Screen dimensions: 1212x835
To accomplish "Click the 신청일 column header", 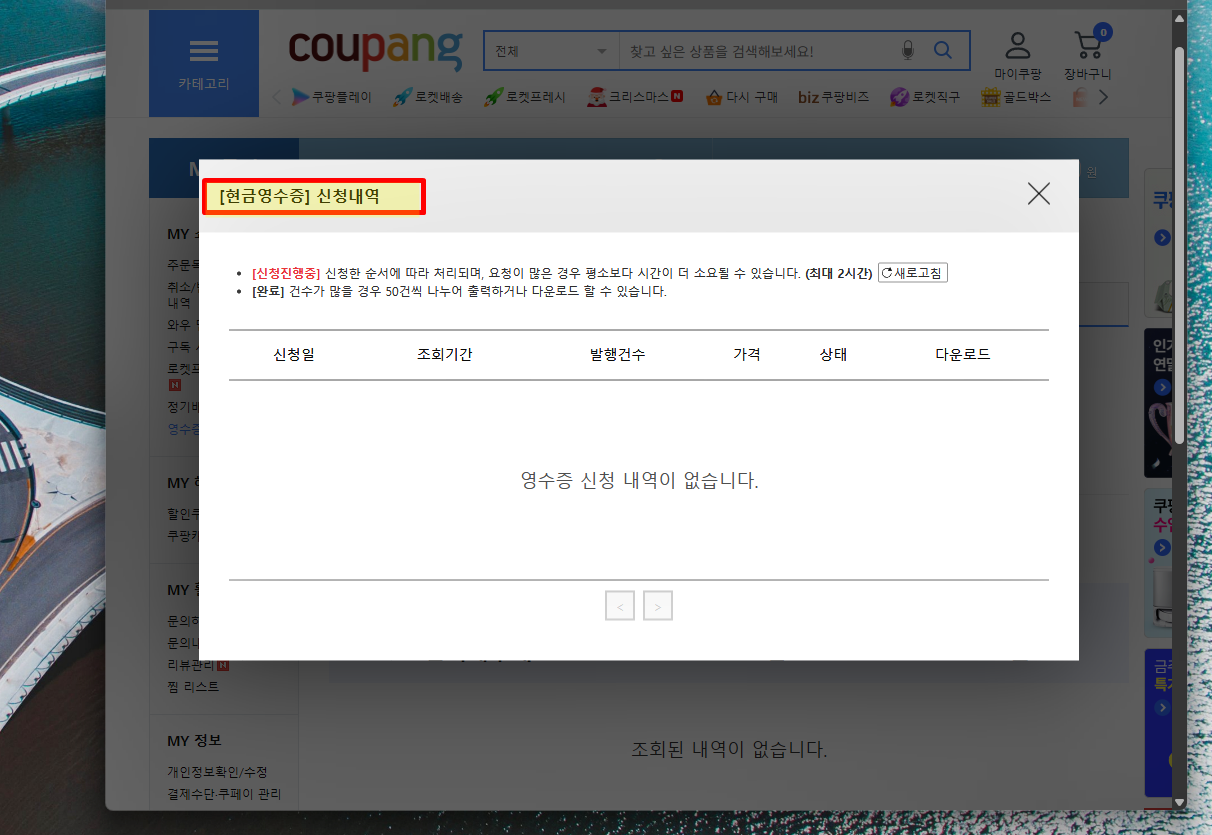I will point(294,355).
